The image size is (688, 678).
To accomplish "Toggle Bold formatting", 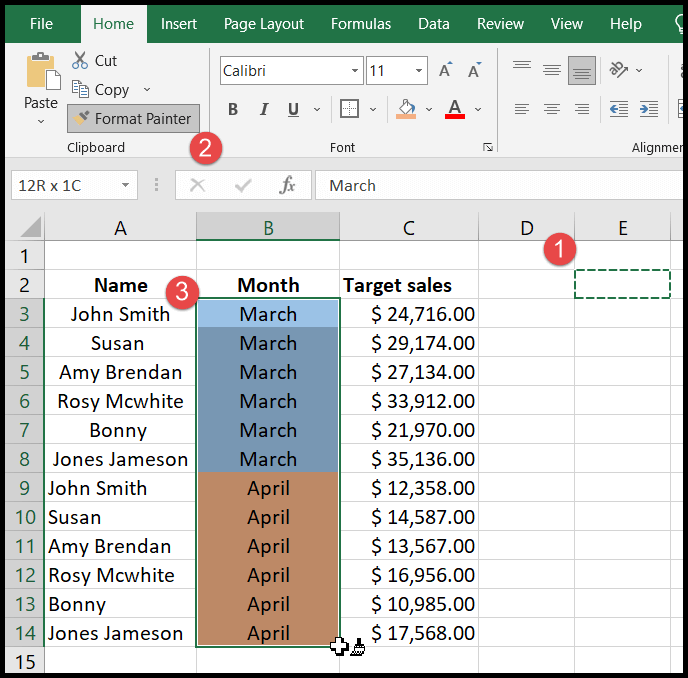I will coord(233,109).
